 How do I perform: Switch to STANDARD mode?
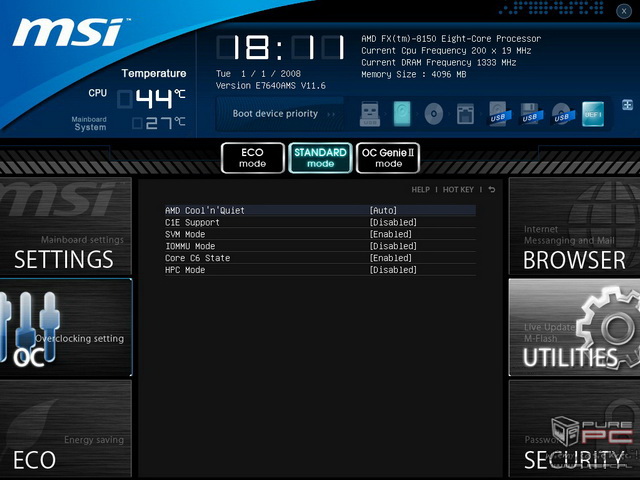320,158
